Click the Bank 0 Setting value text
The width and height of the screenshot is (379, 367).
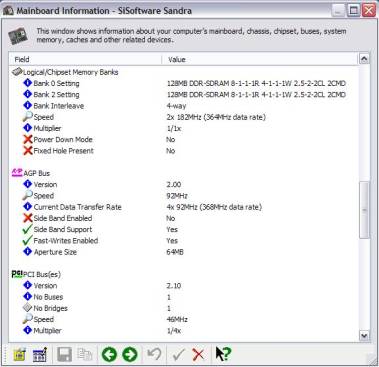(256, 83)
